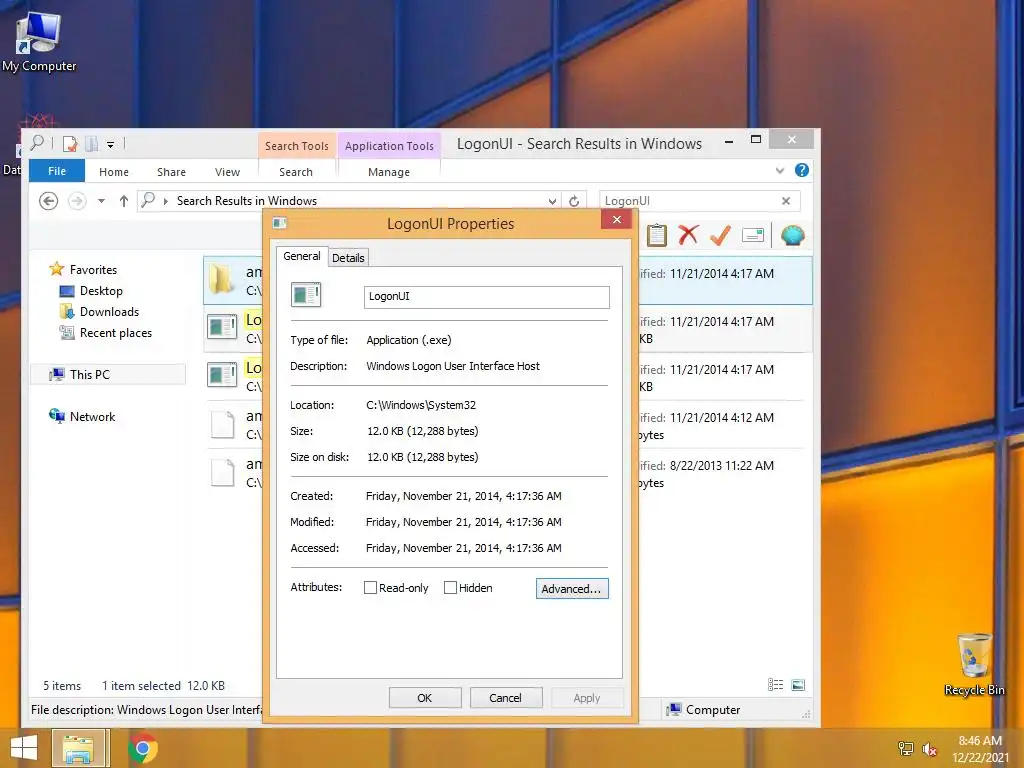Open the Search ribbon tab
Viewport: 1024px width, 768px height.
pos(296,172)
